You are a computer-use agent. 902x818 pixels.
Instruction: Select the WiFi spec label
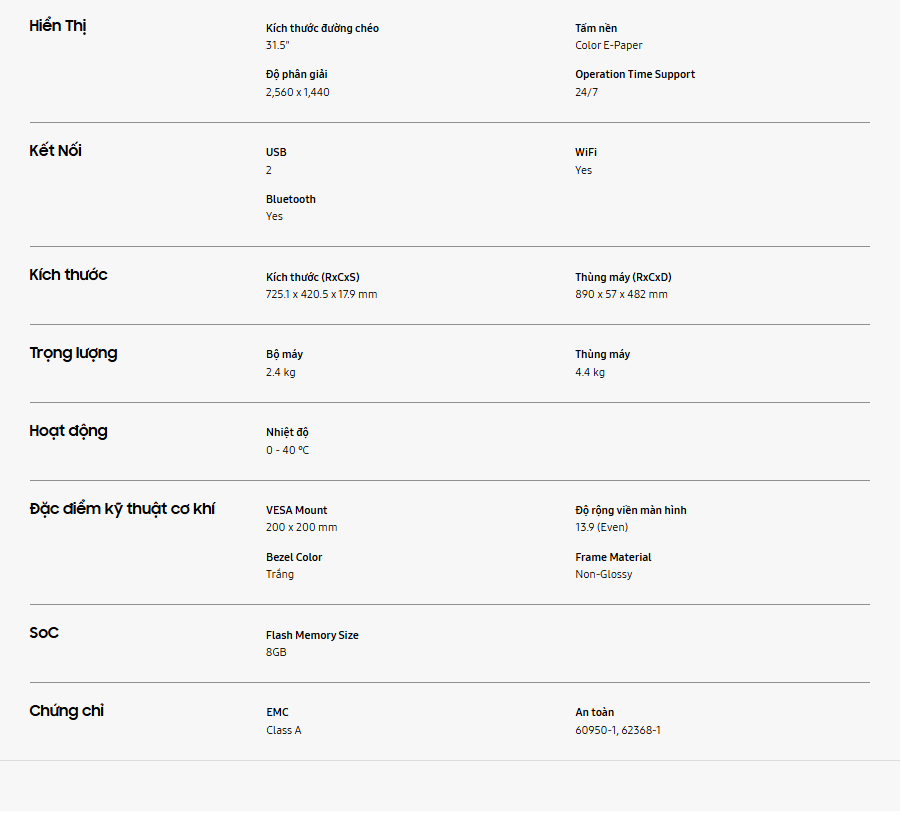click(585, 152)
